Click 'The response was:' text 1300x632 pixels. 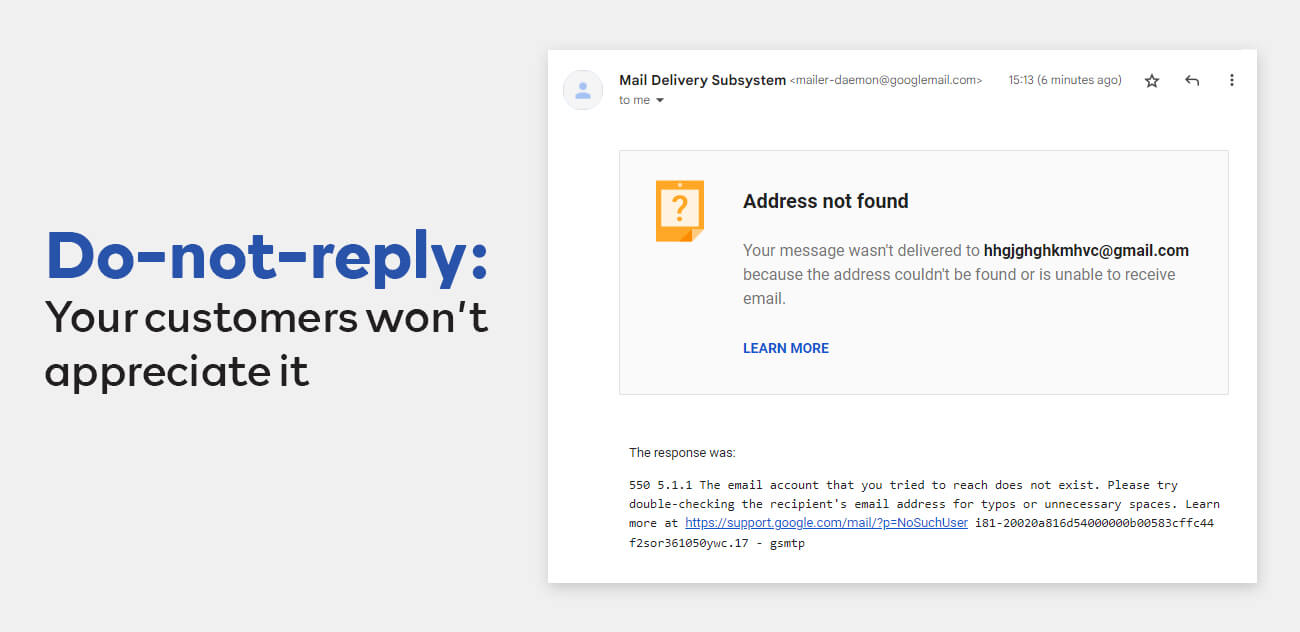(682, 453)
